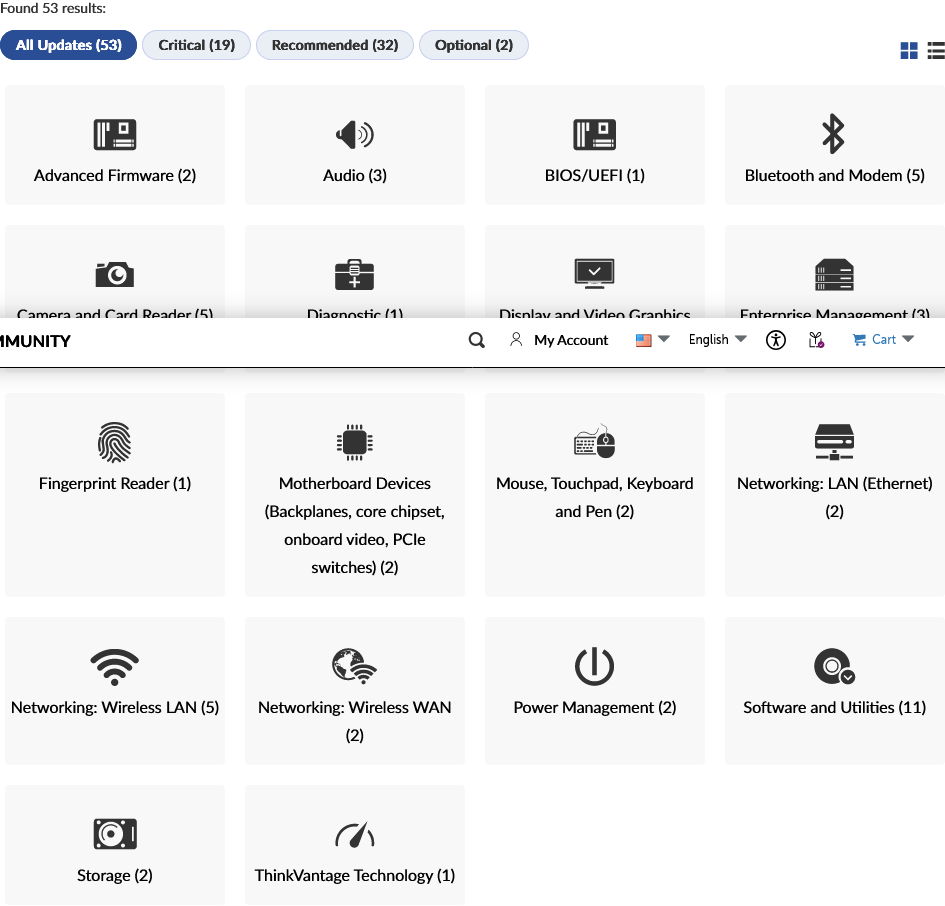
Task: Open the Advanced Firmware category icon
Action: [x=115, y=134]
